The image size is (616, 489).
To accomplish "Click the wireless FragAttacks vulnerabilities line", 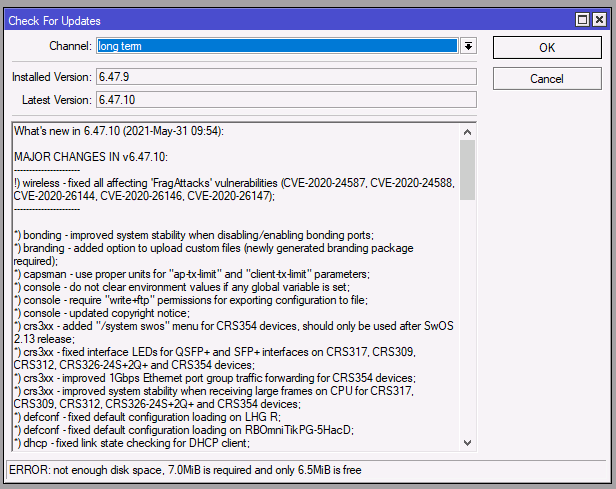I will click(x=234, y=189).
